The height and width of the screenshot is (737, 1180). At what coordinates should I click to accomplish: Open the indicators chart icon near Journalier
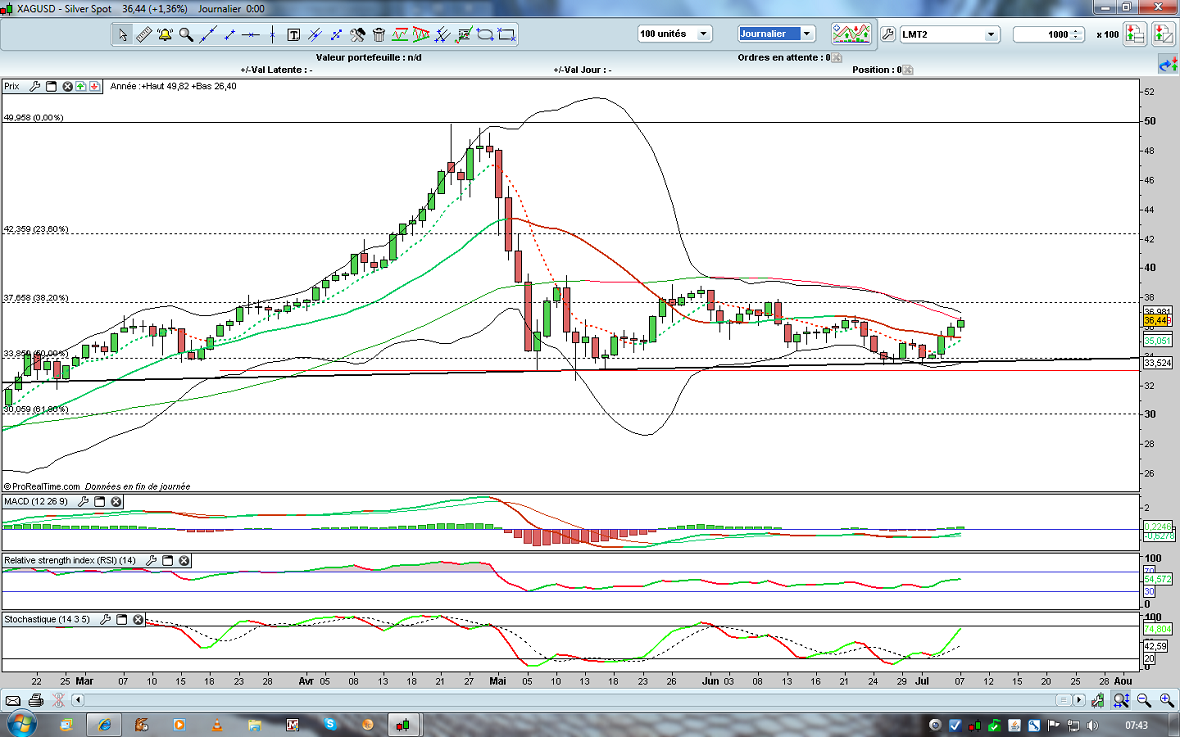pyautogui.click(x=851, y=34)
